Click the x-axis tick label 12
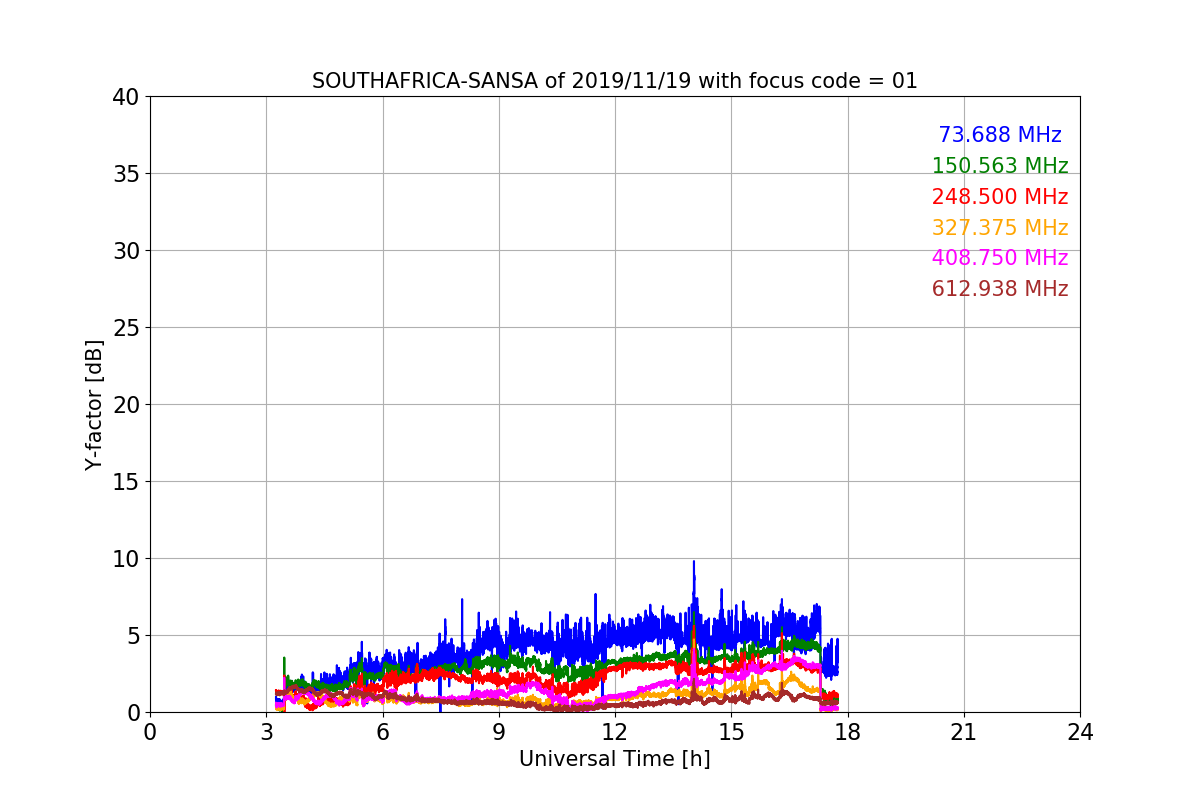 pyautogui.click(x=615, y=732)
